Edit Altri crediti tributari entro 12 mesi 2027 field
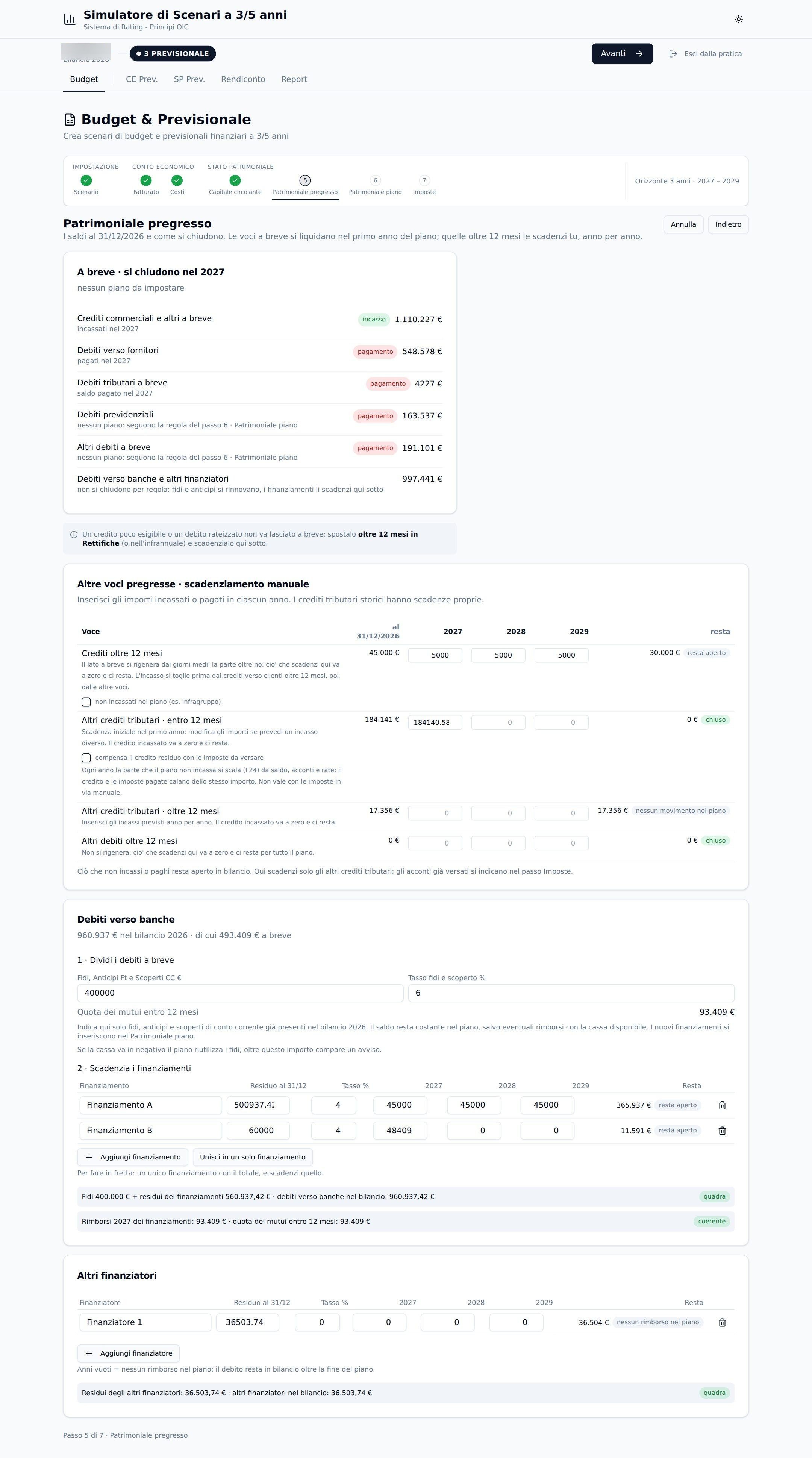 tap(435, 723)
